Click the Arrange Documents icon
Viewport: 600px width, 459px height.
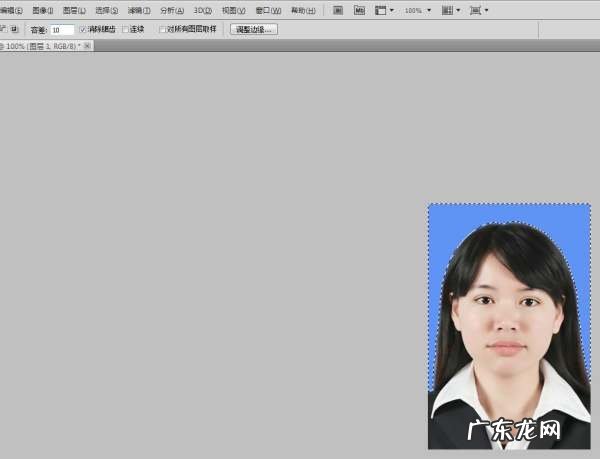tap(447, 10)
